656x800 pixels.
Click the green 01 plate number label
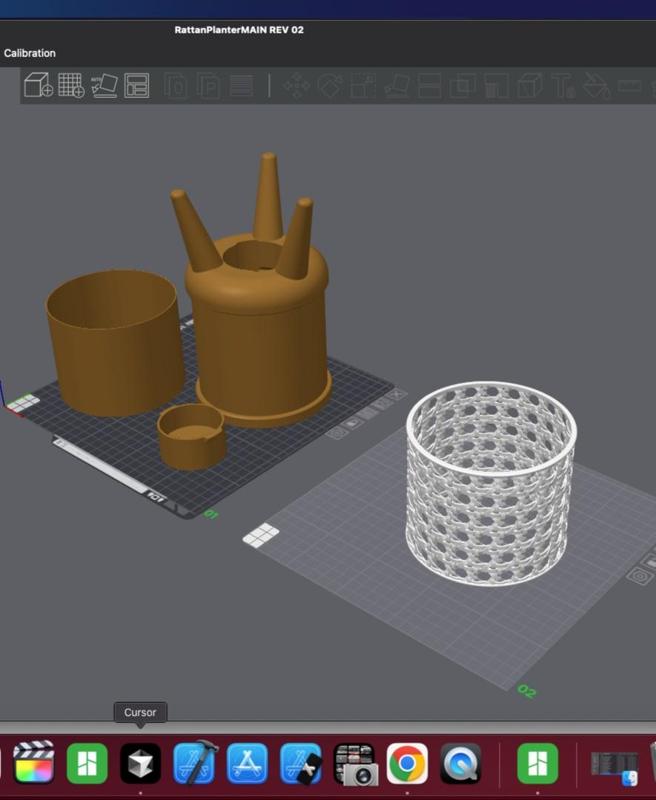click(x=211, y=514)
